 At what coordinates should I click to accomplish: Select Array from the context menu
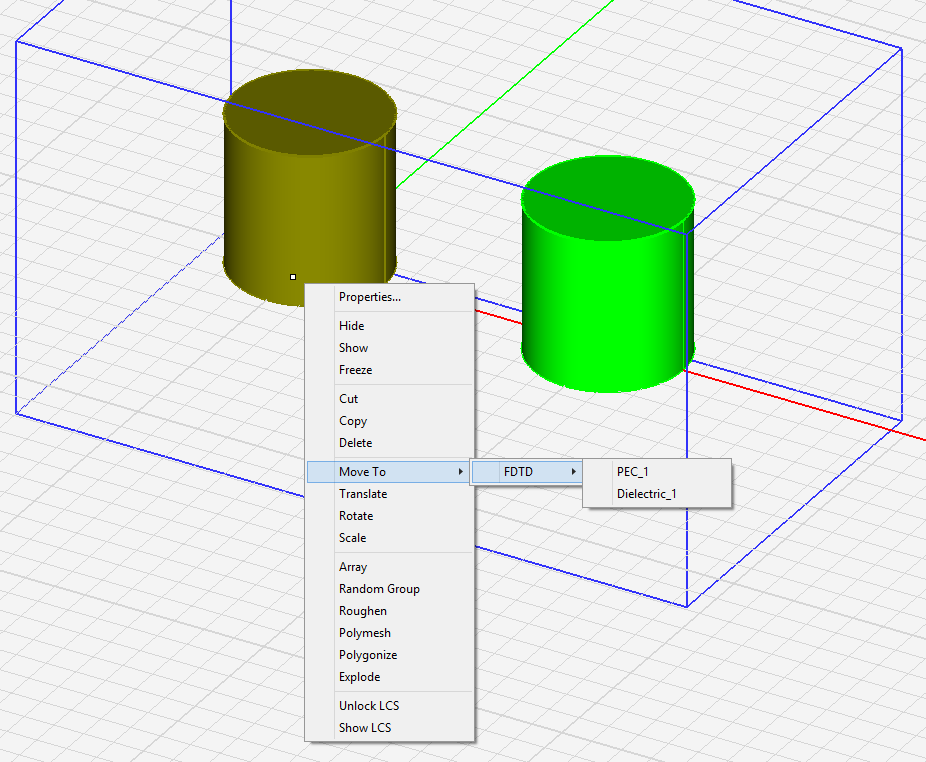click(x=352, y=567)
